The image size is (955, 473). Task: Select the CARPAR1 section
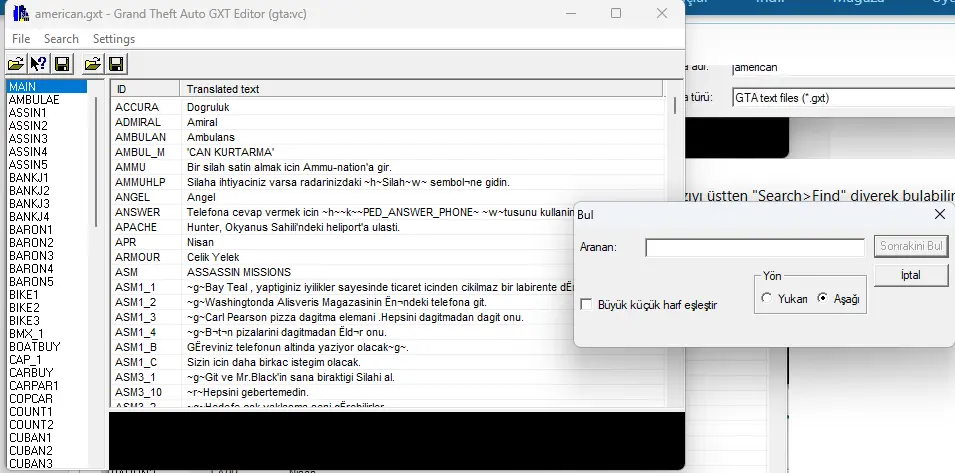tap(47, 385)
